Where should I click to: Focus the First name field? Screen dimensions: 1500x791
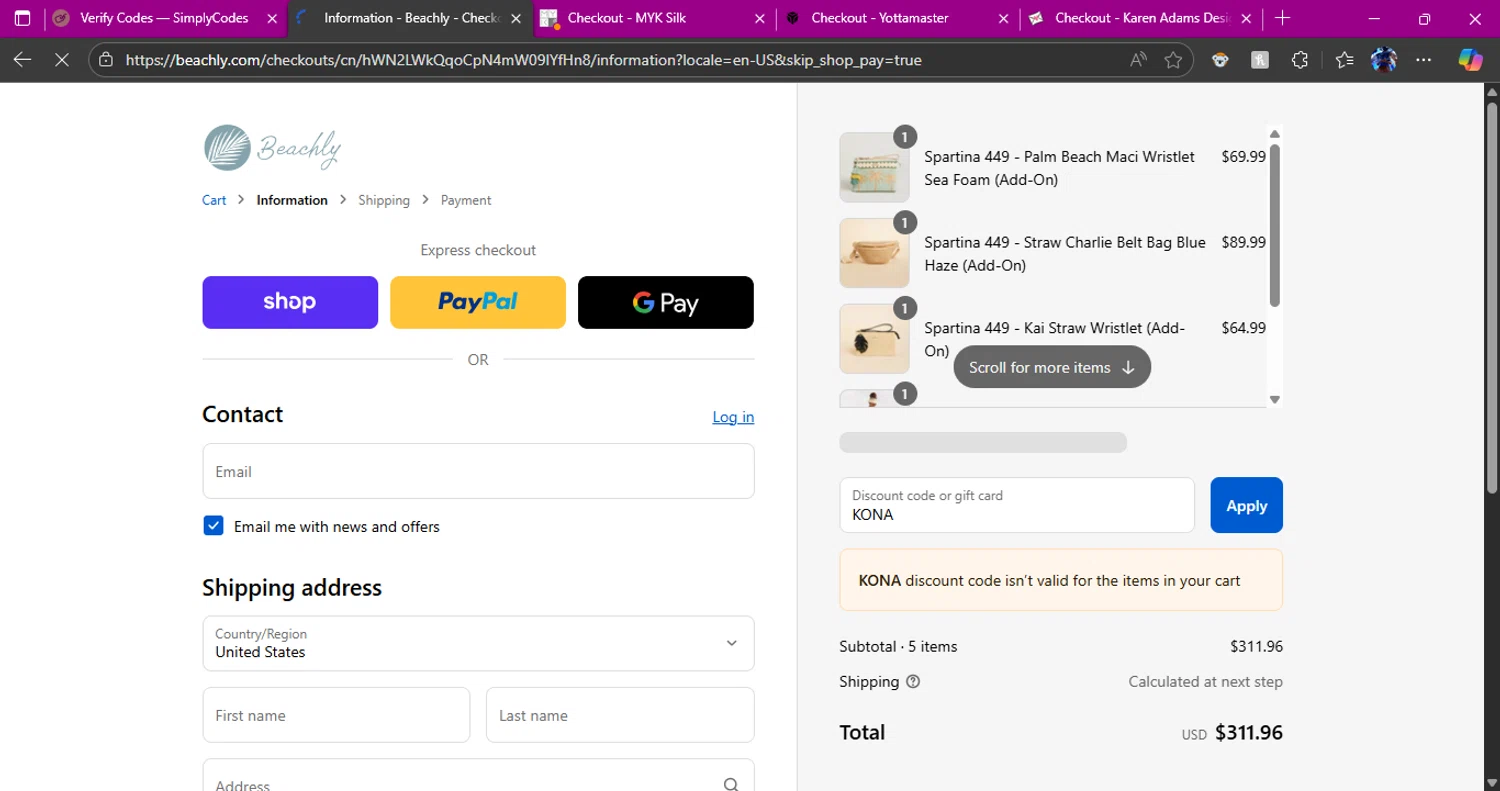click(x=336, y=715)
